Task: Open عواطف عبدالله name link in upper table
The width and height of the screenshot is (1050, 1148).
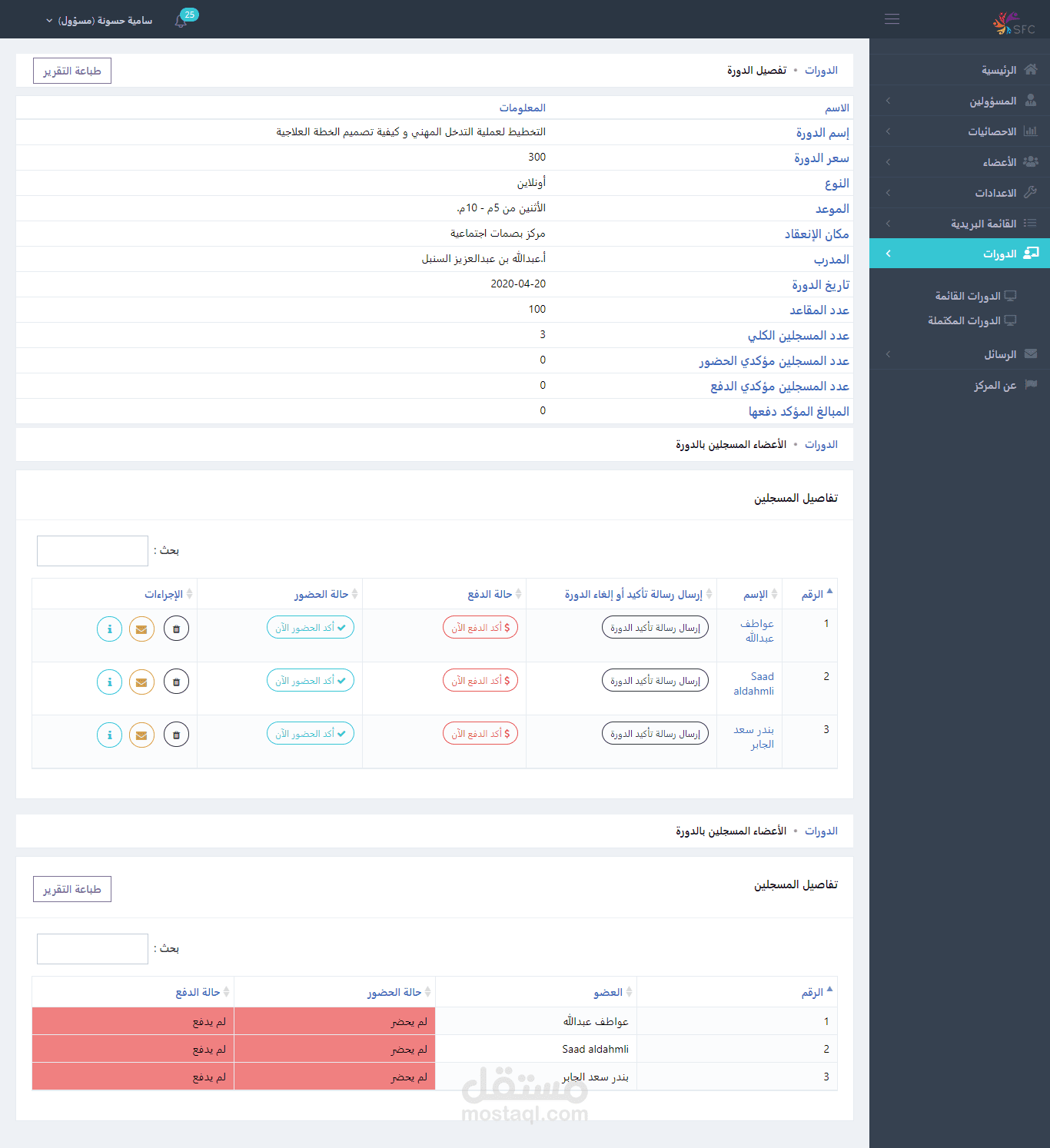Action: tap(757, 631)
